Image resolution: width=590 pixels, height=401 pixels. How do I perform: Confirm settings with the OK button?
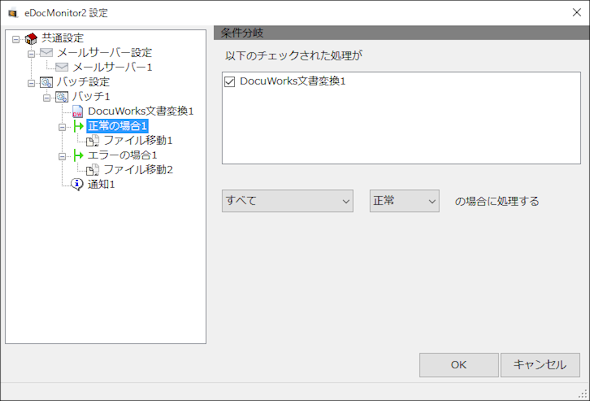point(459,365)
